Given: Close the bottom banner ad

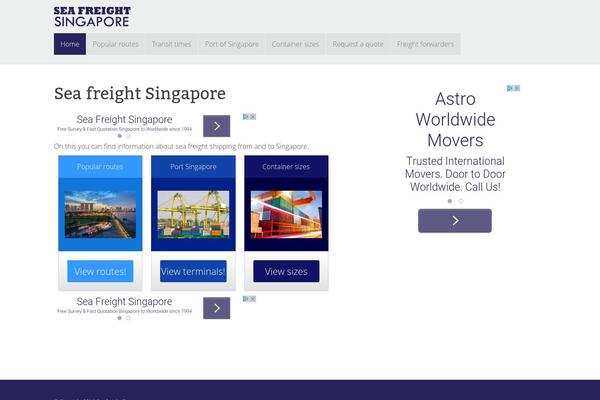Looking at the screenshot, I should (x=253, y=299).
